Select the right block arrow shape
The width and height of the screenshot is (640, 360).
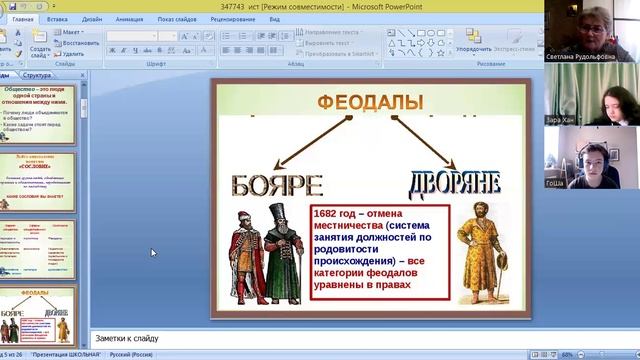click(421, 43)
